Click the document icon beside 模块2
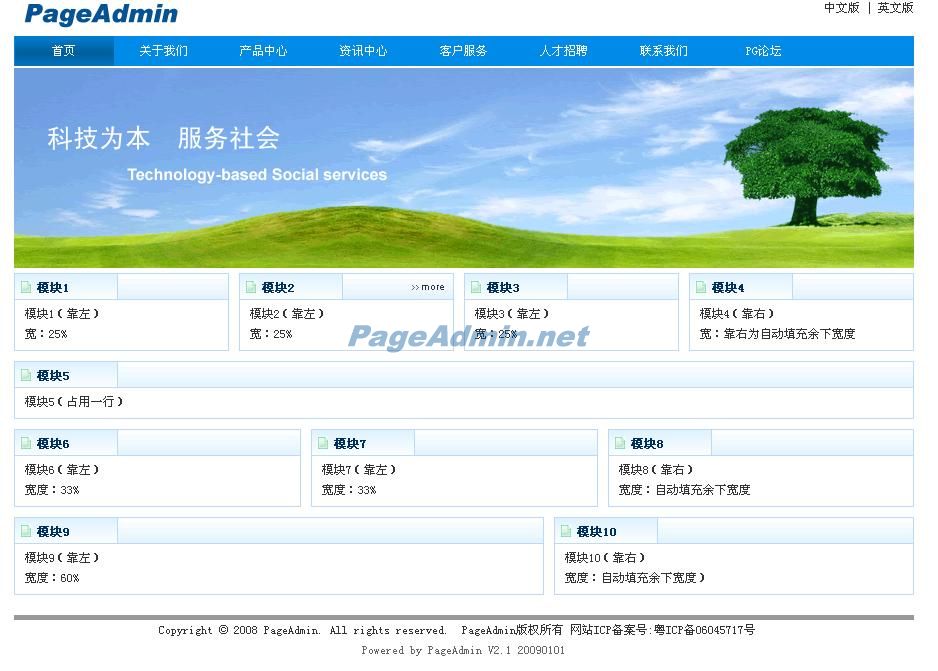The height and width of the screenshot is (671, 938). point(251,288)
